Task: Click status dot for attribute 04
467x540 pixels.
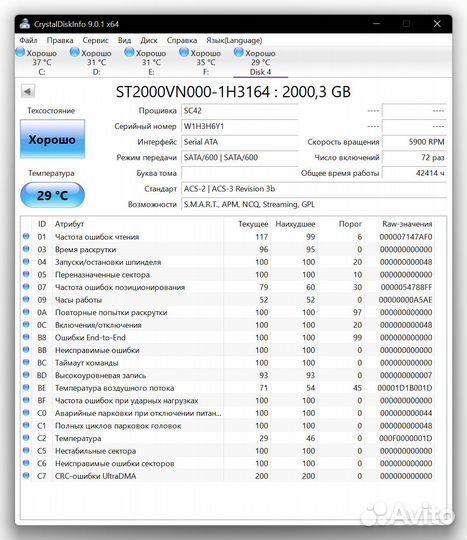Action: pos(26,261)
